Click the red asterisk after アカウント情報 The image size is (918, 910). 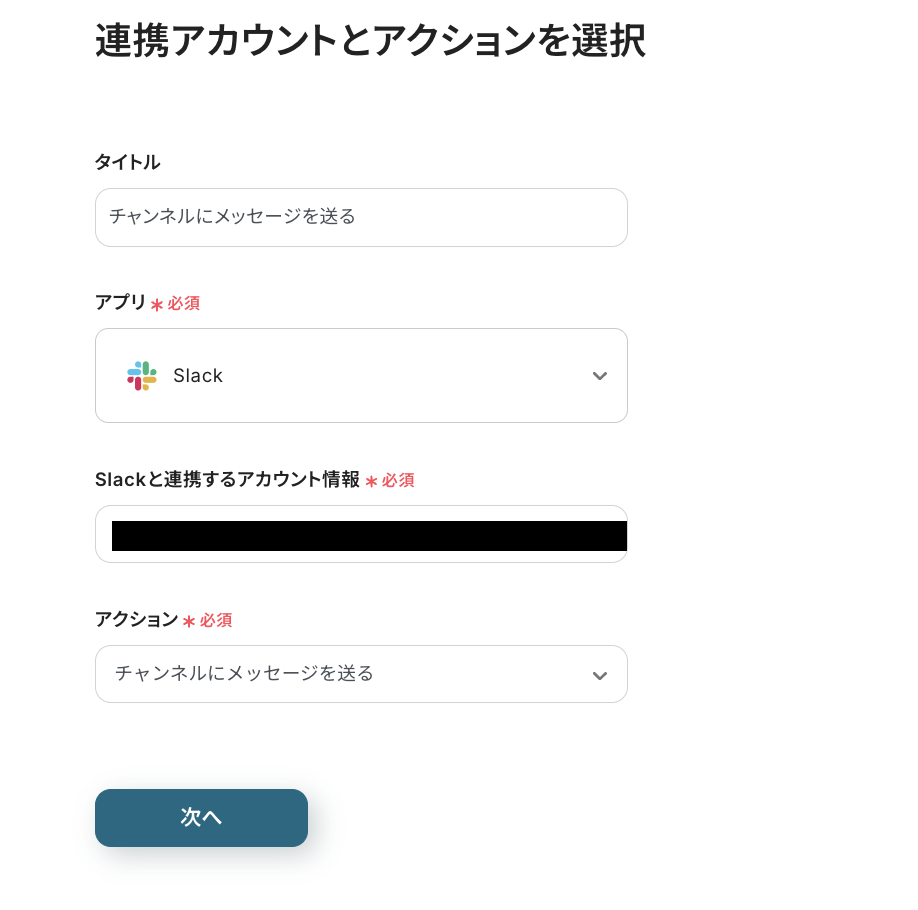pos(371,481)
